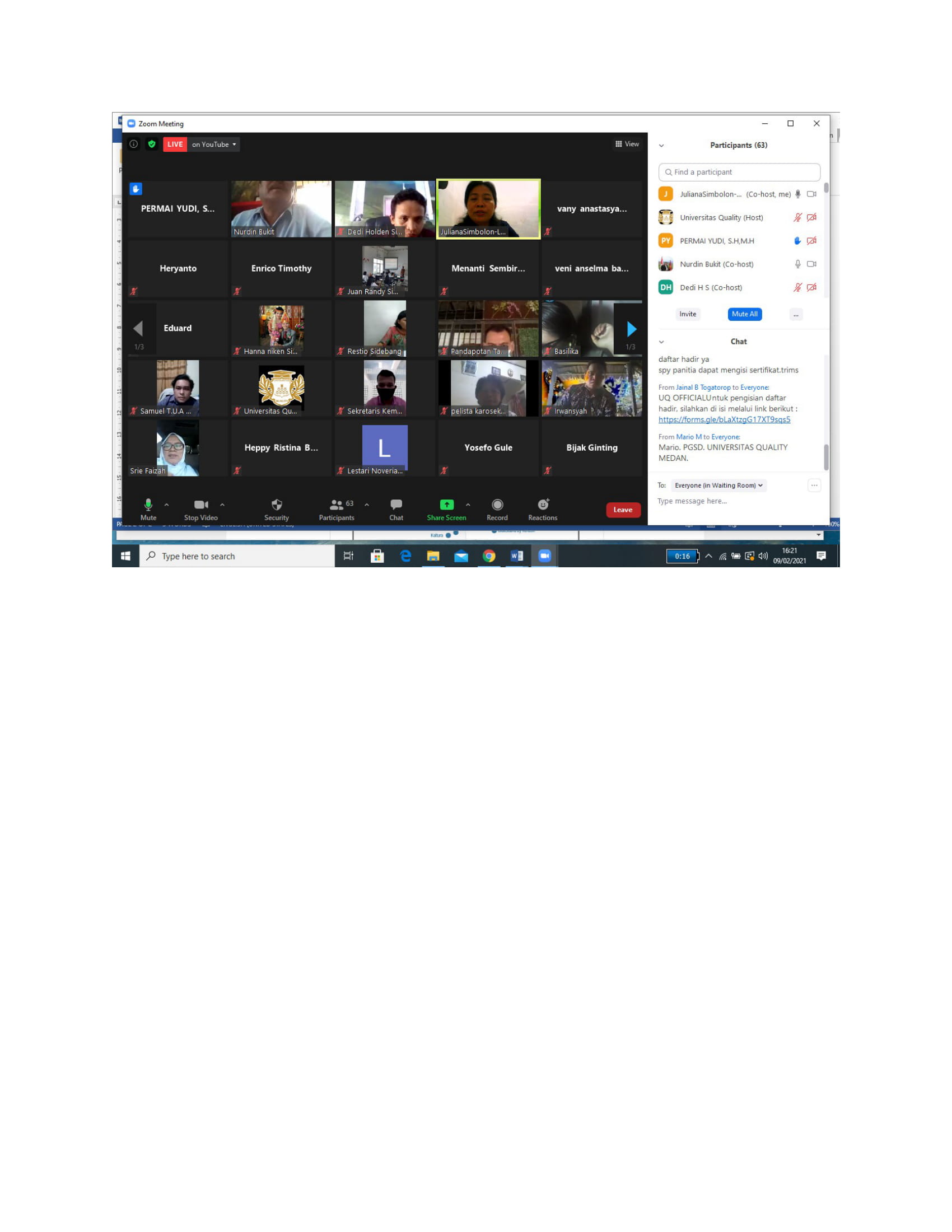Select the Lestari Noveria tile with letter L
Viewport: 952px width, 1232px height.
point(385,448)
